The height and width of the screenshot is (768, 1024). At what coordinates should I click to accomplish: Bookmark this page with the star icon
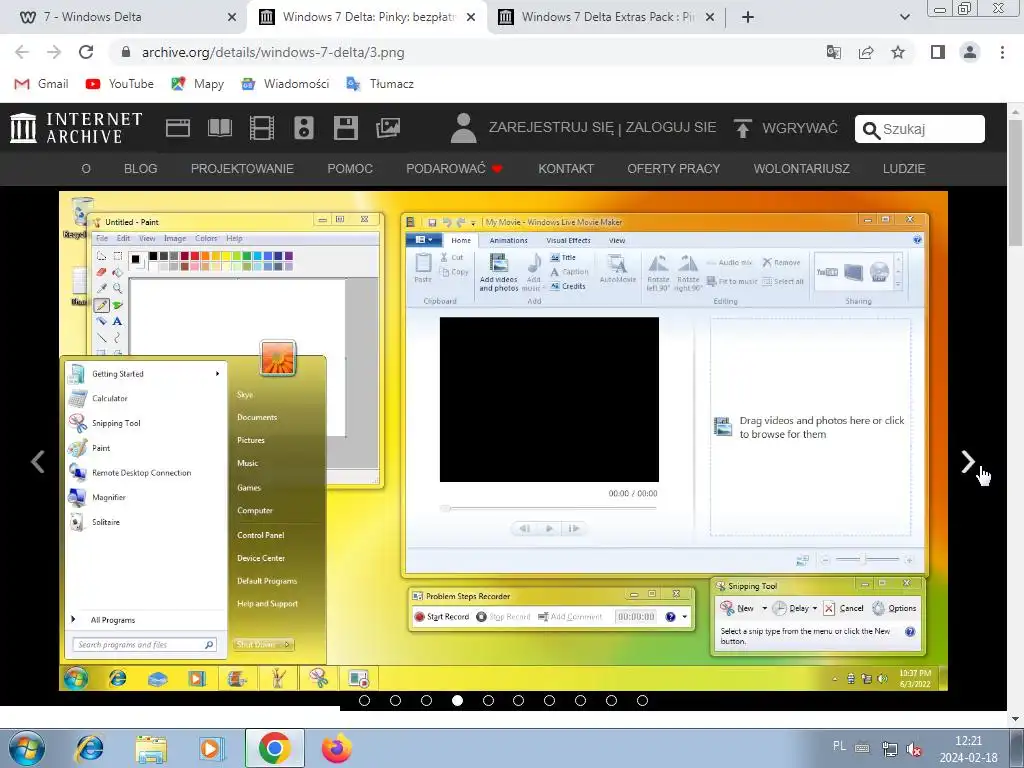pyautogui.click(x=898, y=52)
